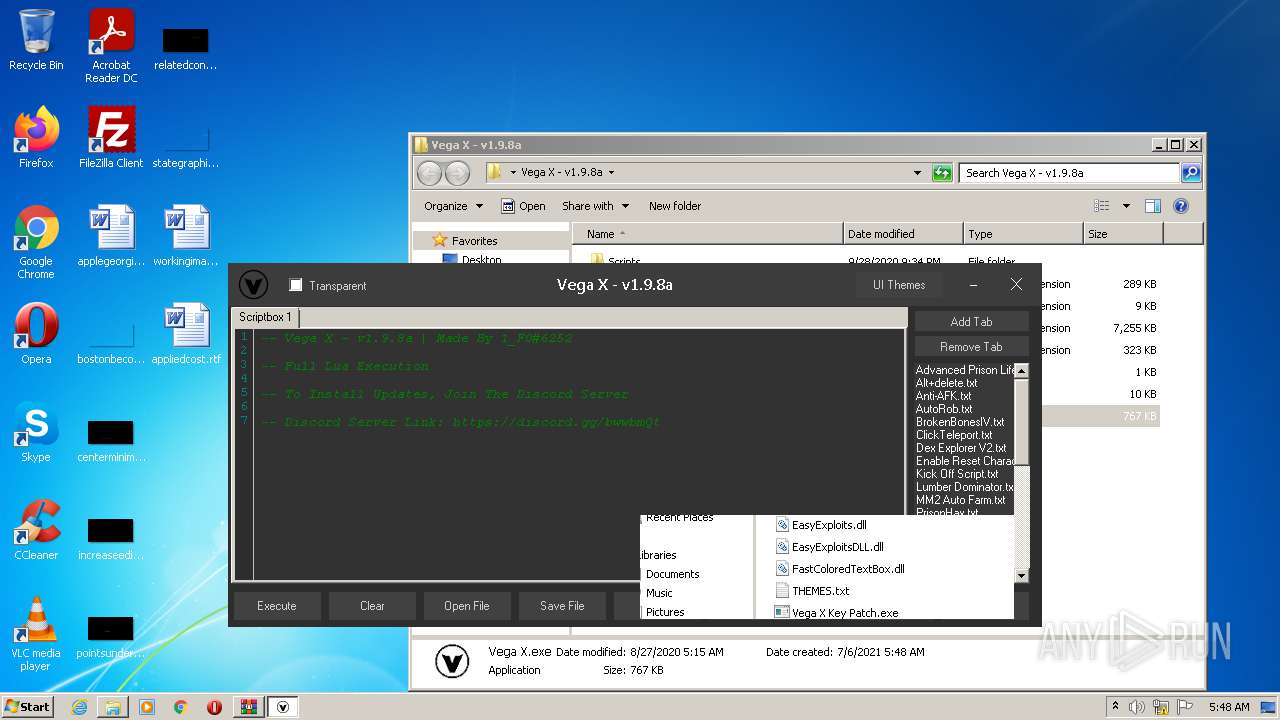Open the UI Themes menu
Image resolution: width=1280 pixels, height=720 pixels.
click(899, 285)
